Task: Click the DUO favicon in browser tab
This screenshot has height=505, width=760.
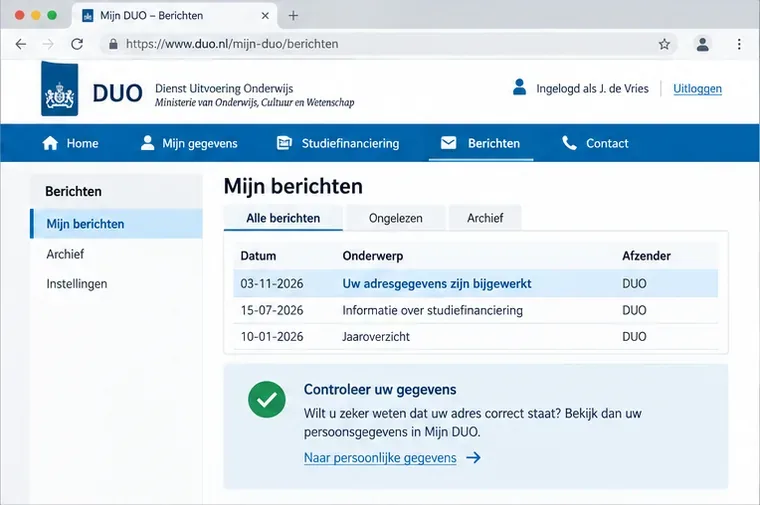Action: (88, 16)
